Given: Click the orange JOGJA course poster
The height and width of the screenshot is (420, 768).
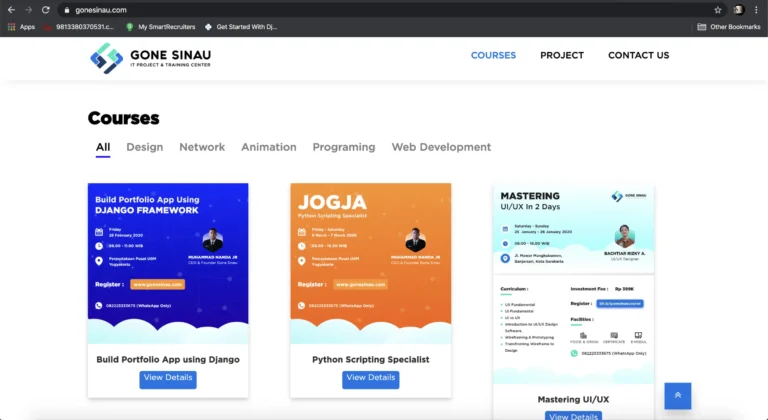Looking at the screenshot, I should point(371,263).
